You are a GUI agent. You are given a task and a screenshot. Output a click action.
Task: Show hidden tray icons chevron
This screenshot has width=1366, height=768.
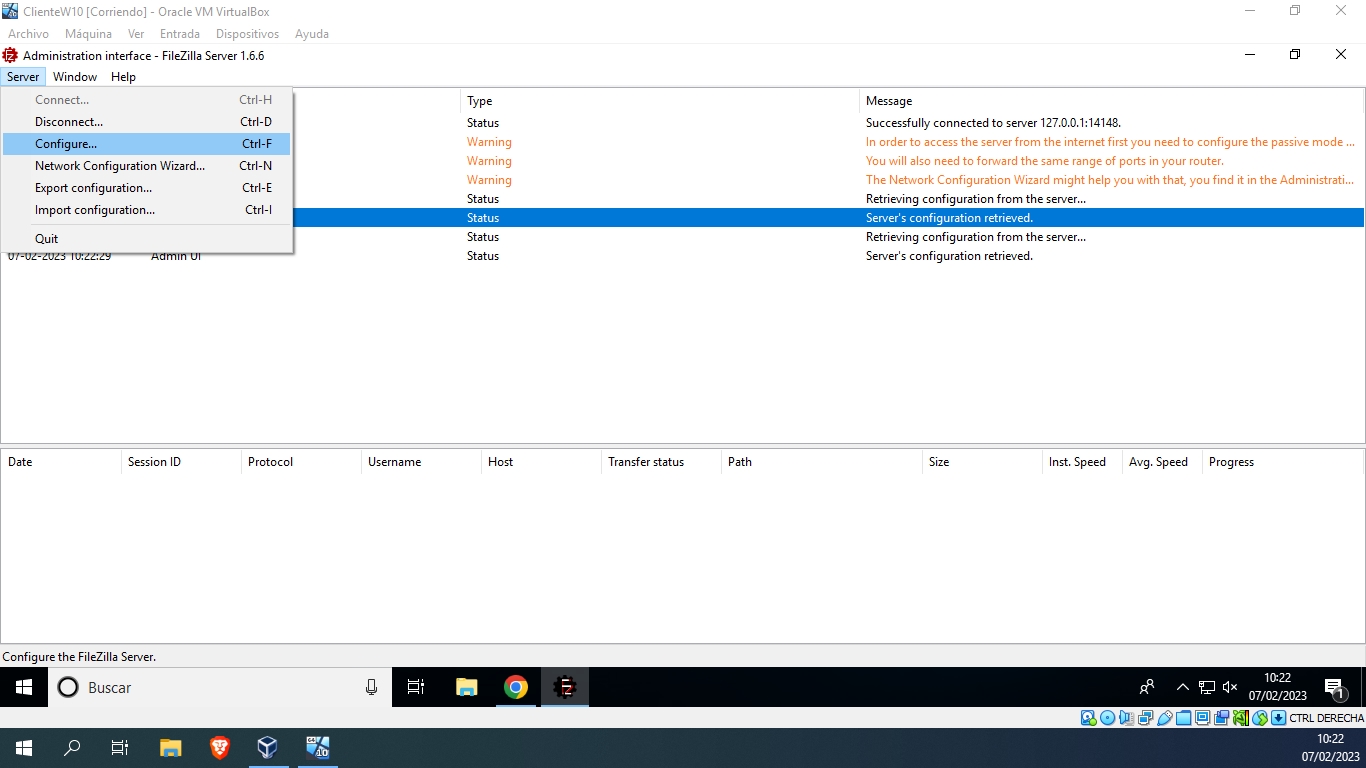[x=1182, y=687]
